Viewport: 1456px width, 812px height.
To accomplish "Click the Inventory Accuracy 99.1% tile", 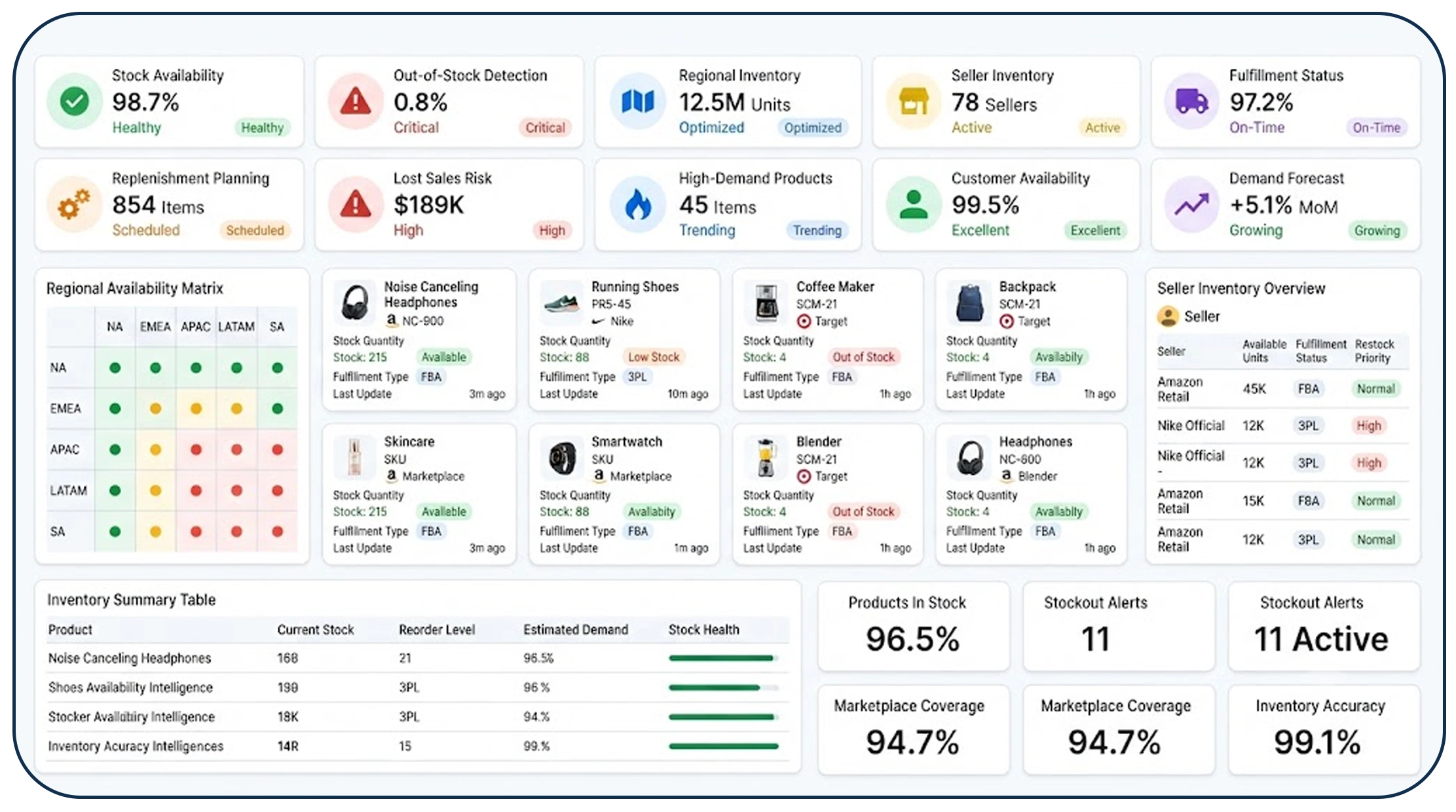I will (1323, 729).
